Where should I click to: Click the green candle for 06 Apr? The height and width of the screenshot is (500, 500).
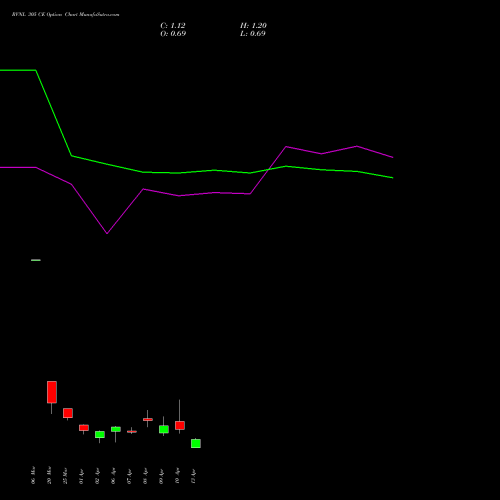[116, 429]
